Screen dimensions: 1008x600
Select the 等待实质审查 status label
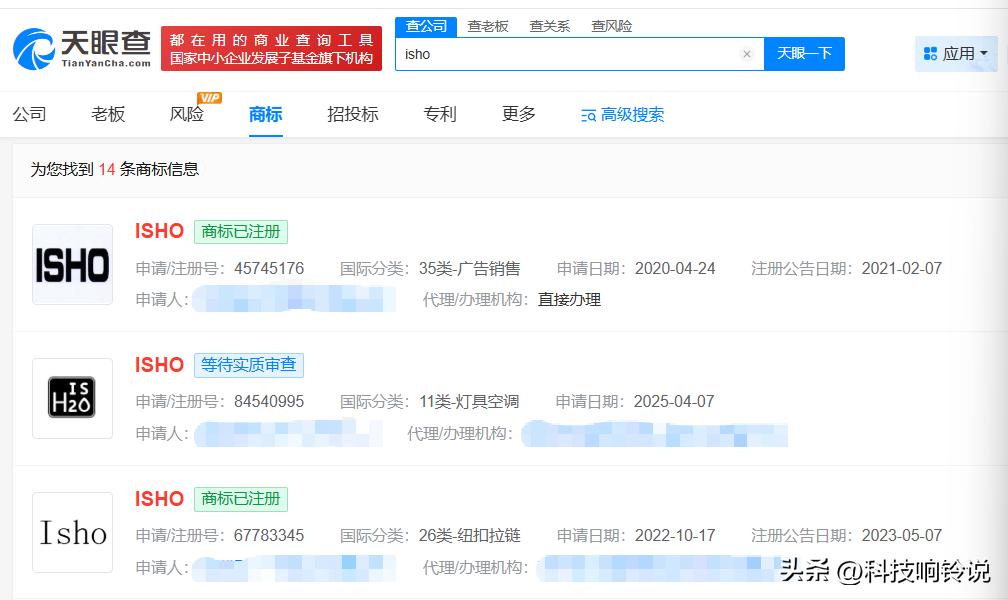tap(248, 365)
